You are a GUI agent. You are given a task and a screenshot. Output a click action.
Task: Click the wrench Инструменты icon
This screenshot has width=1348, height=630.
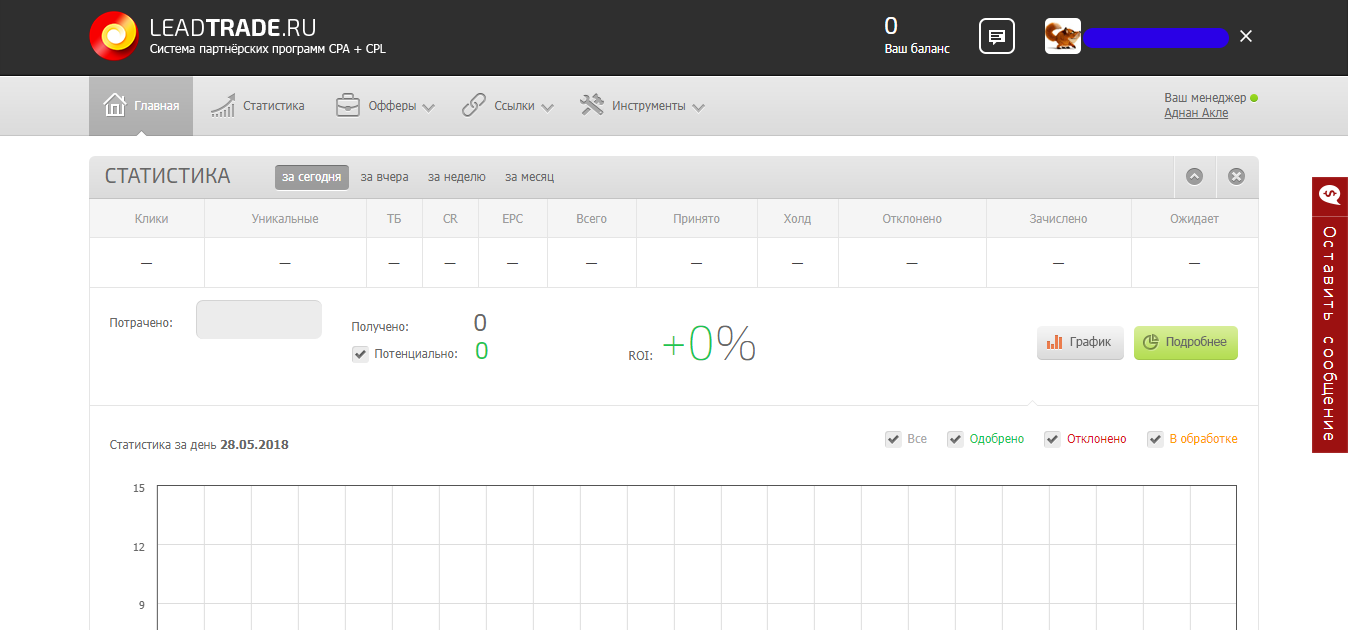point(592,106)
